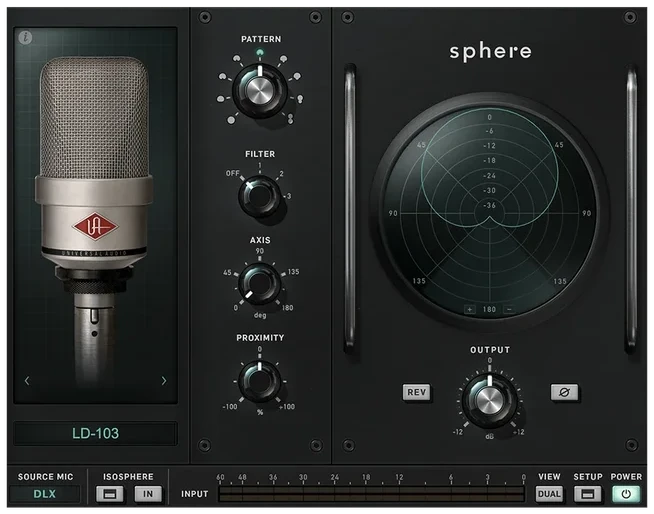The image size is (654, 514).
Task: Click the minus button under the polar plot
Action: 509,309
